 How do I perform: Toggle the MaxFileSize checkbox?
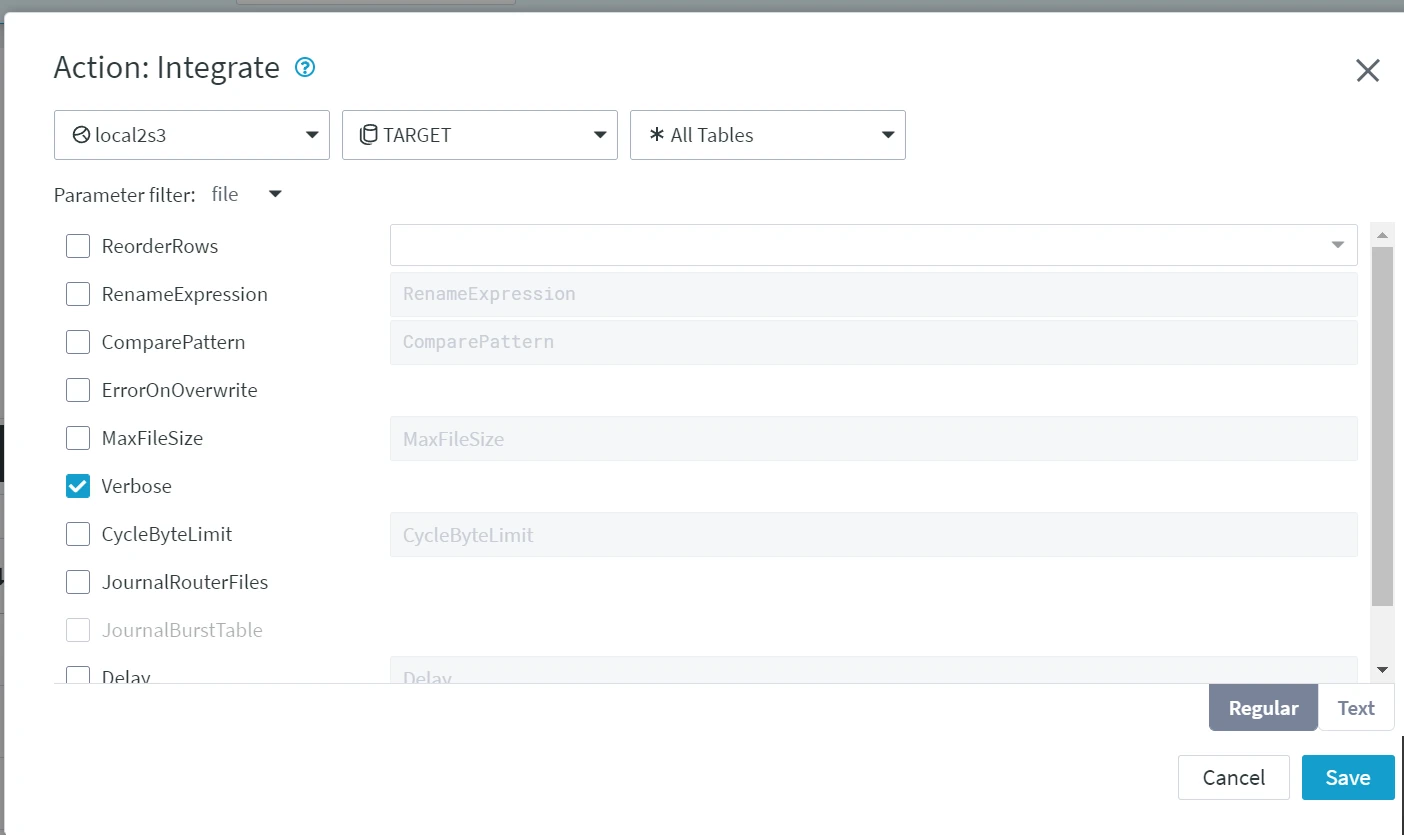pyautogui.click(x=78, y=438)
